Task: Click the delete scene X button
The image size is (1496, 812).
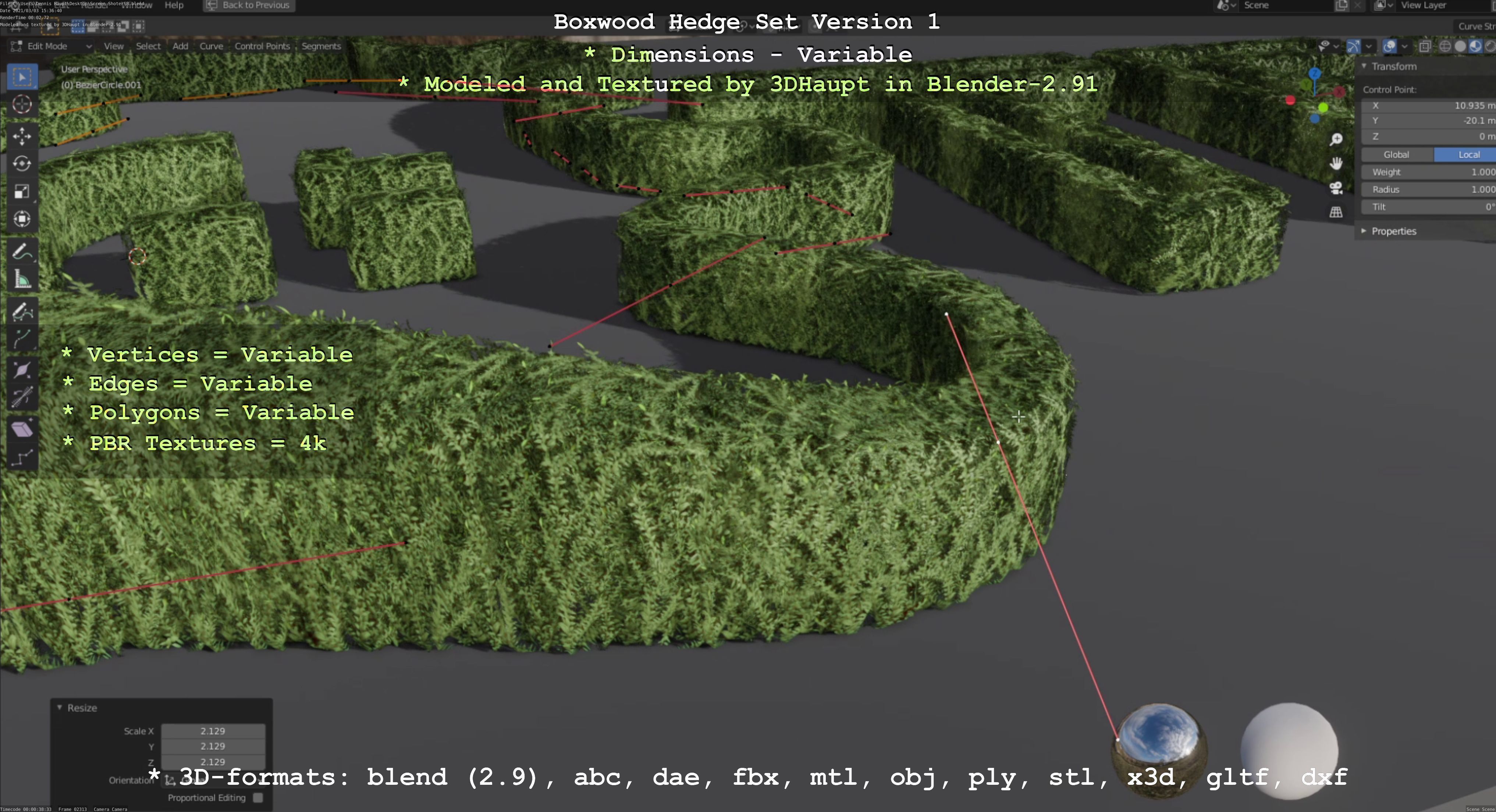Action: point(1357,5)
